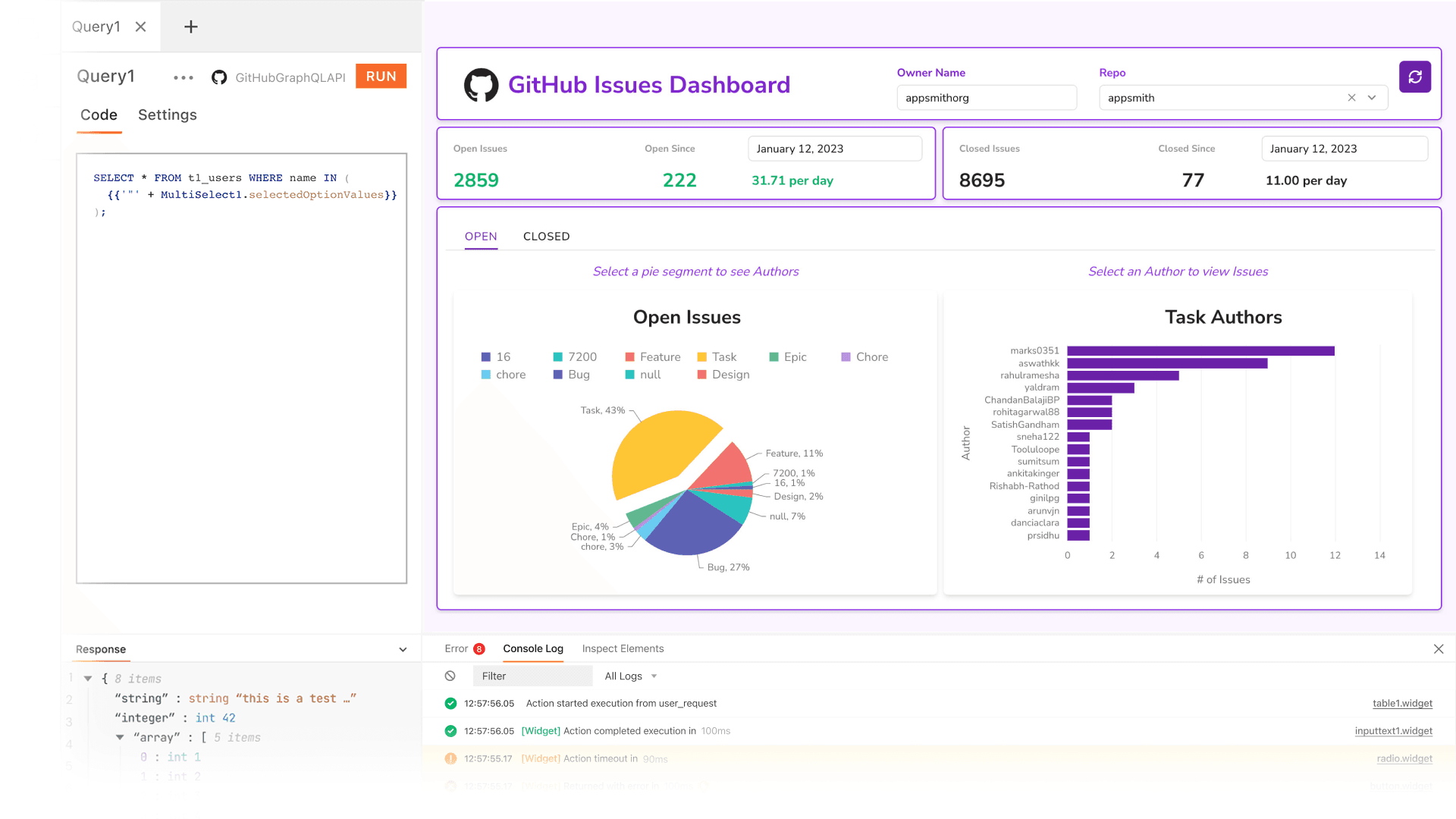Click the clear-logs ban icon in Console Log

[450, 676]
